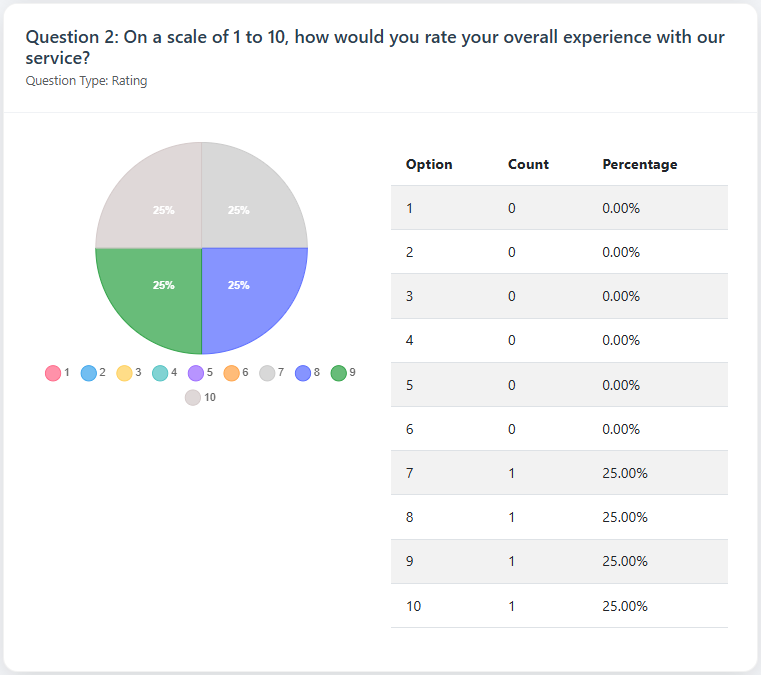Select the table row for option 10

559,606
